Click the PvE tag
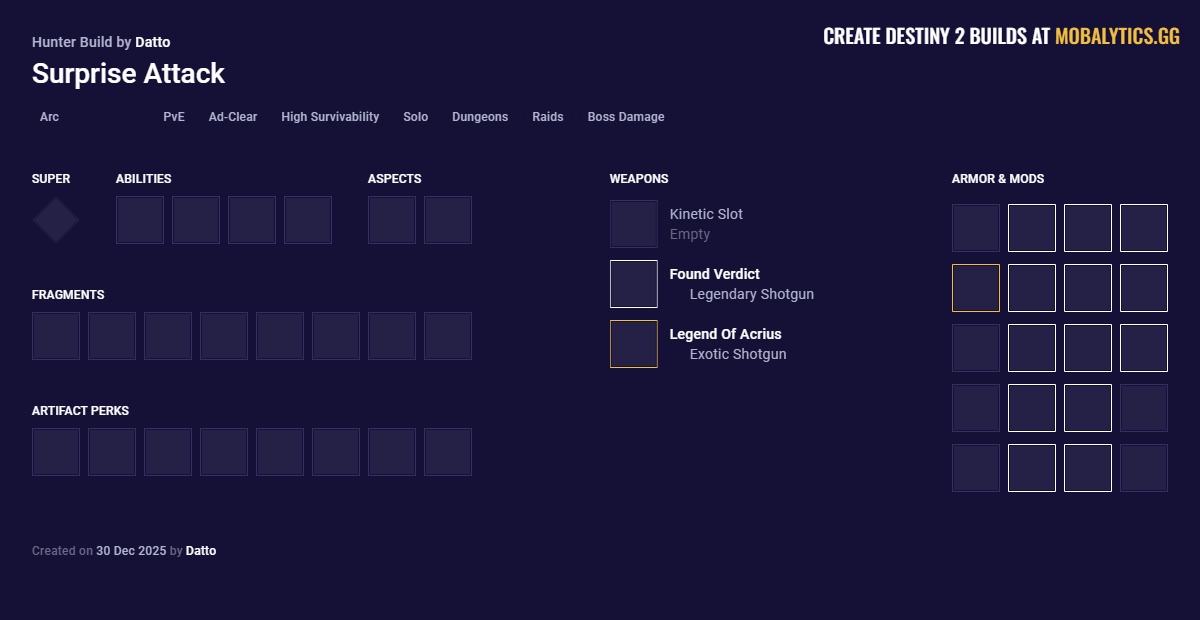 tap(174, 117)
